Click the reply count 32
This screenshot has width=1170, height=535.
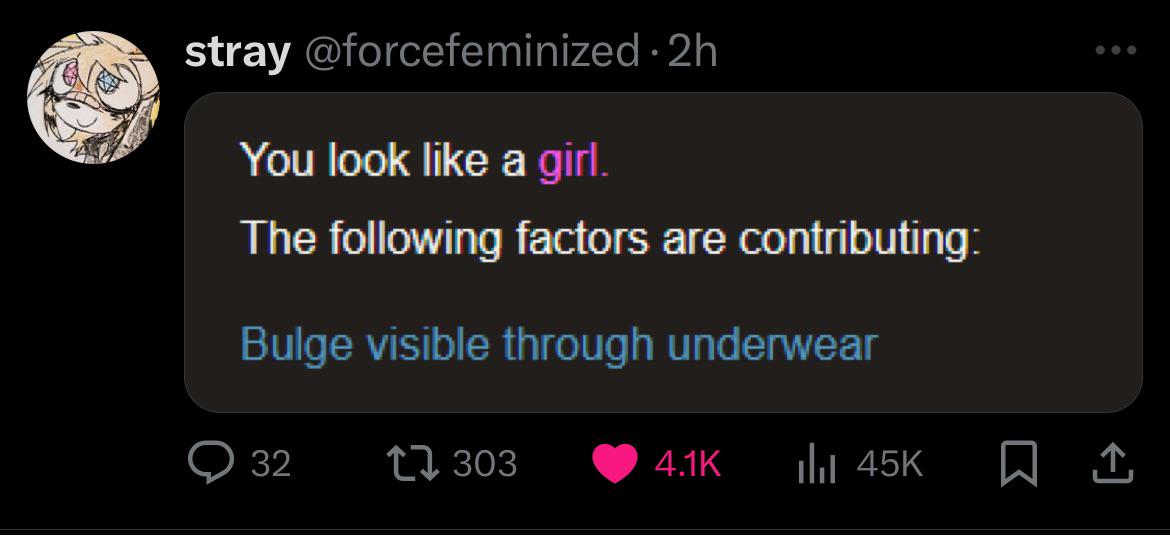point(270,463)
